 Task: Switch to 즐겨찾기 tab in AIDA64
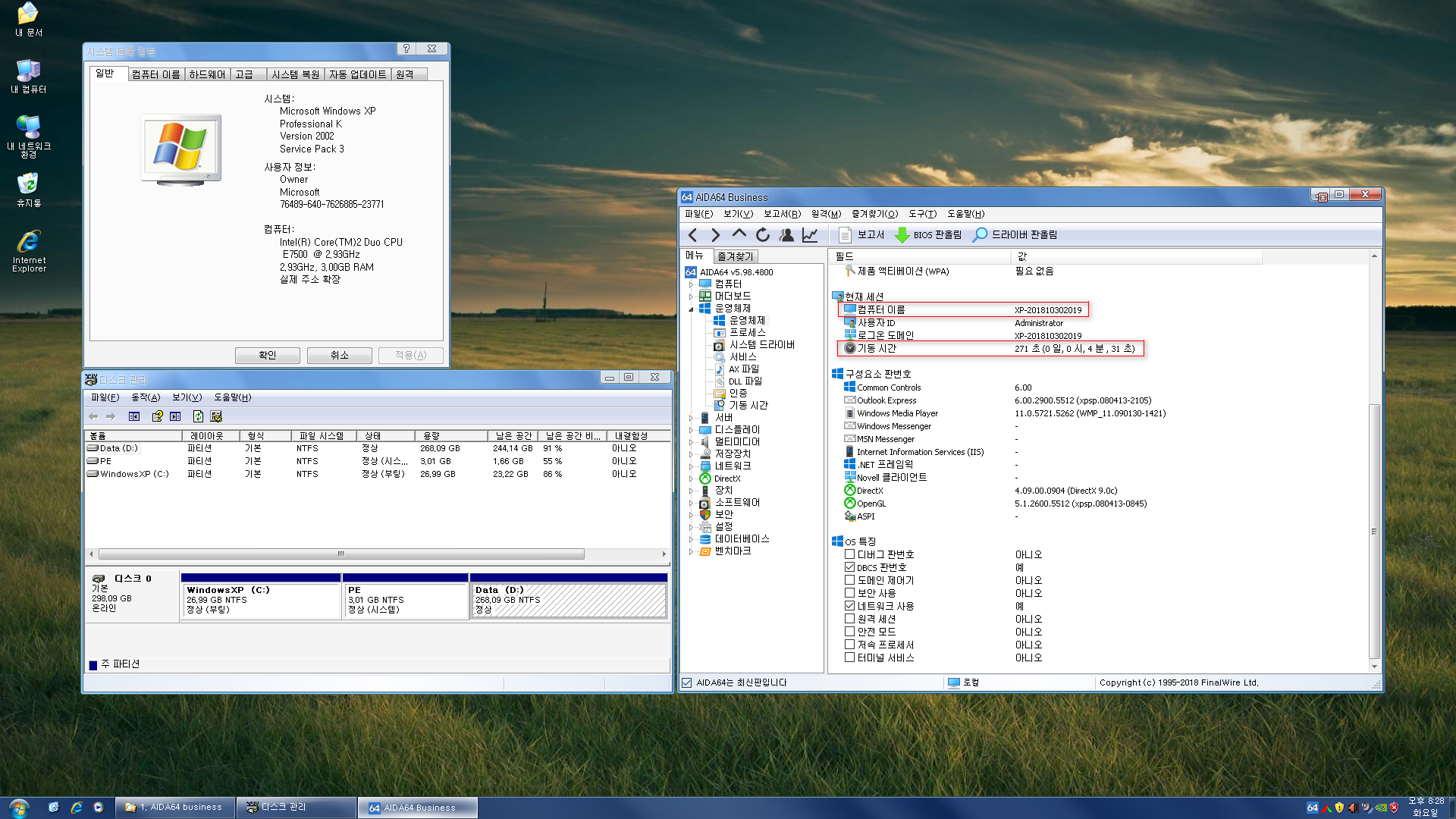(736, 257)
